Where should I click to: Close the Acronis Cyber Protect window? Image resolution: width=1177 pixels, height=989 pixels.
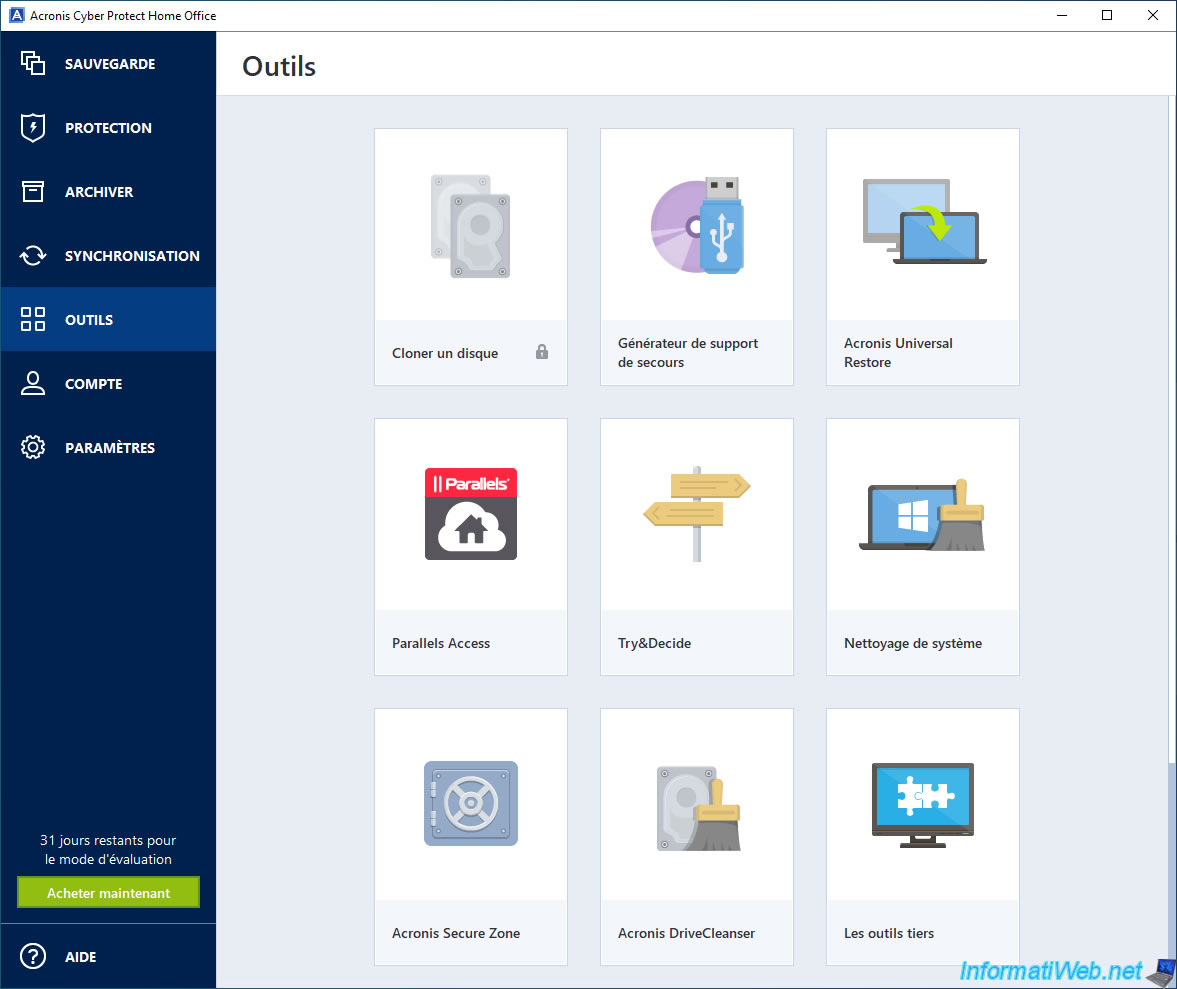[1152, 15]
